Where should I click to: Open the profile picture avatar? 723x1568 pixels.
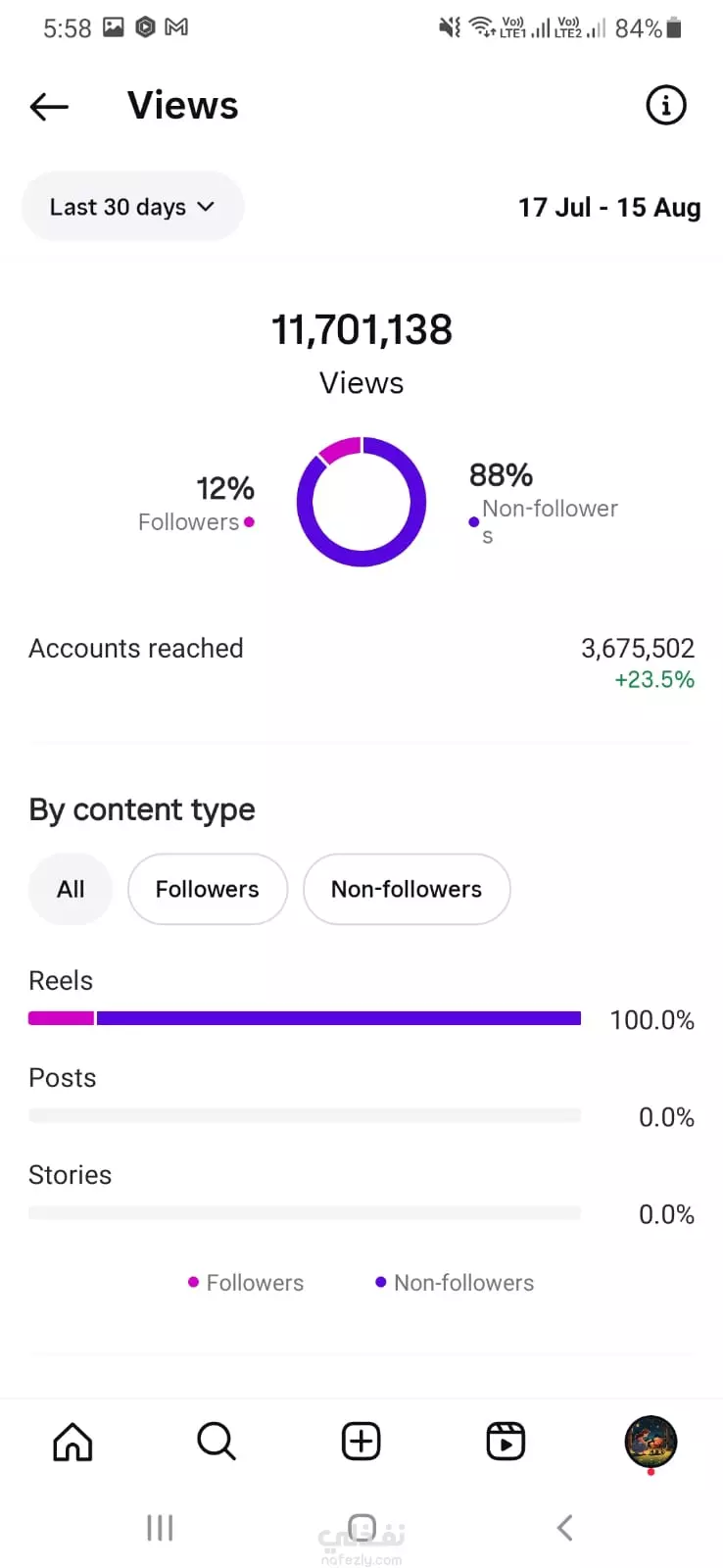pos(651,1442)
